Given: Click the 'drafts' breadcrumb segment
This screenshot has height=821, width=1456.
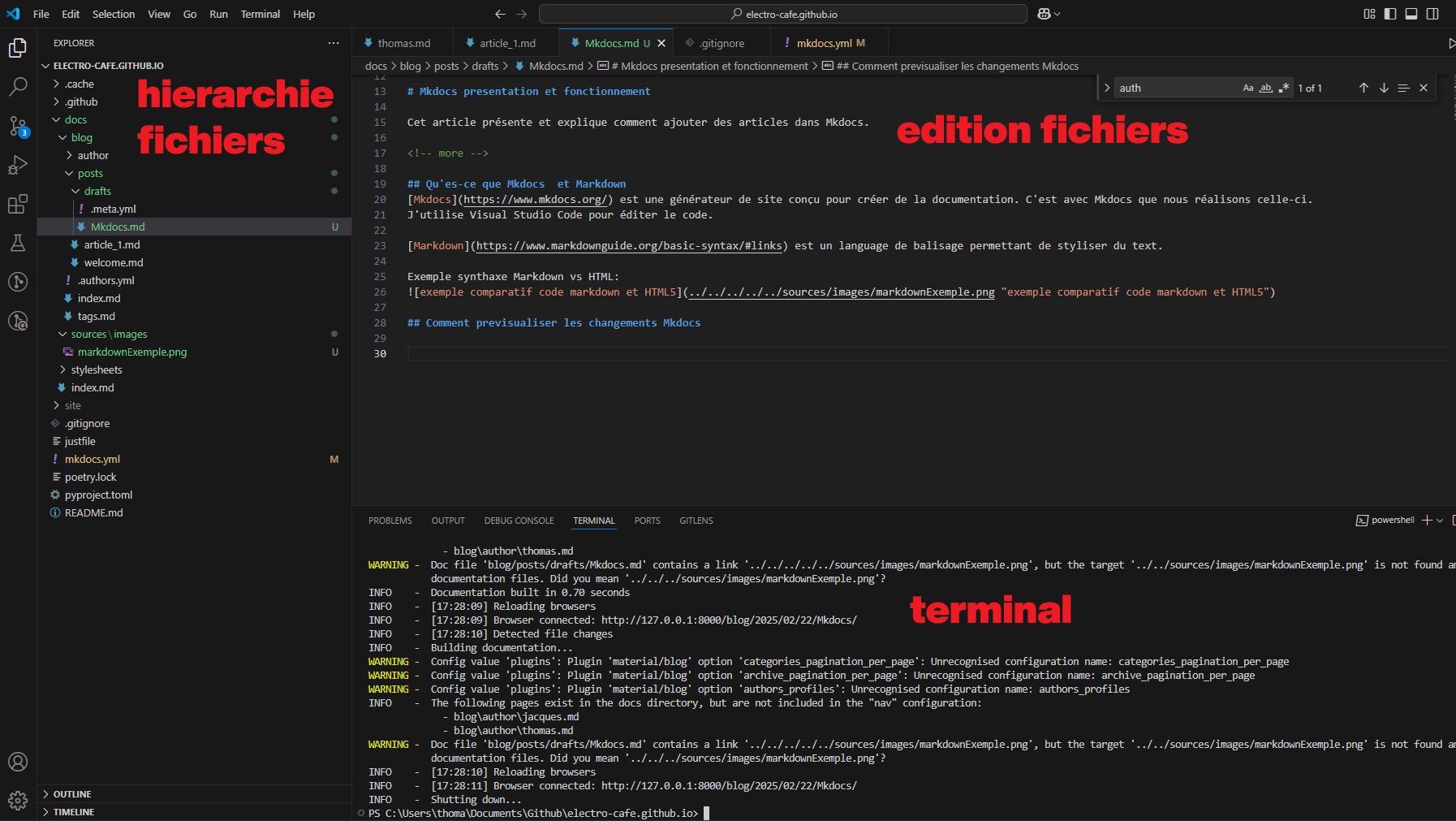Looking at the screenshot, I should [x=485, y=66].
